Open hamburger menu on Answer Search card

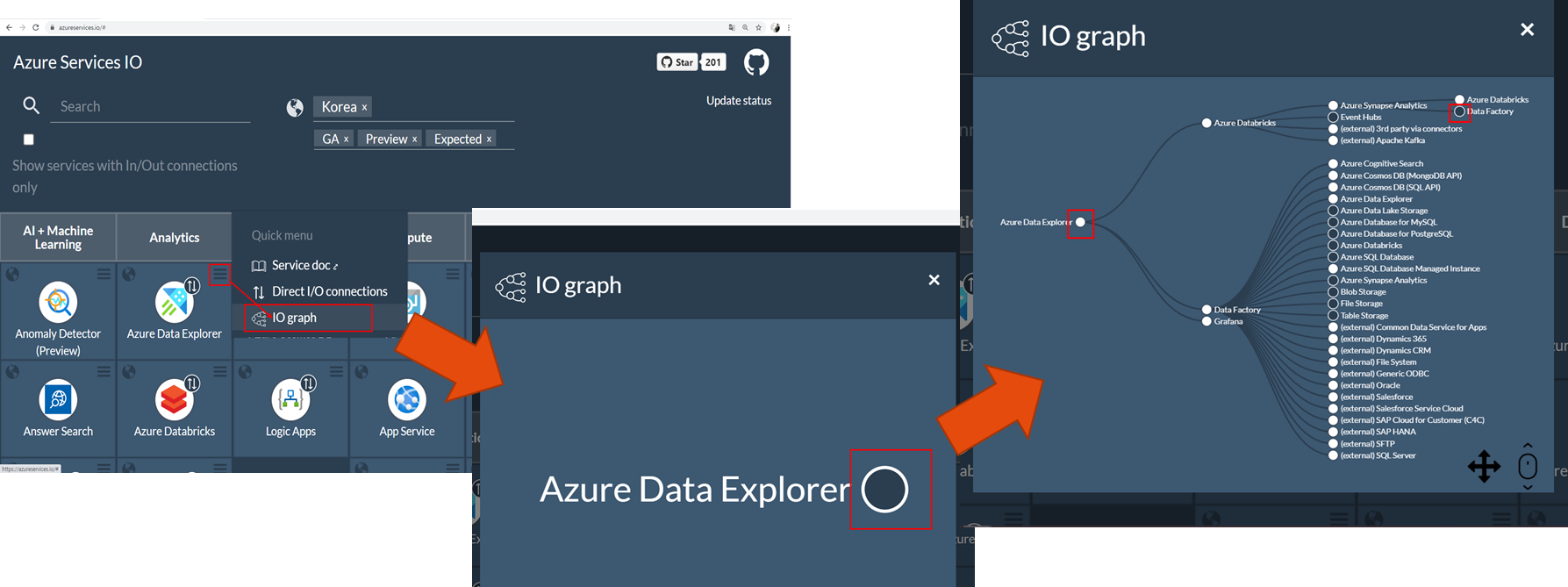pyautogui.click(x=104, y=372)
